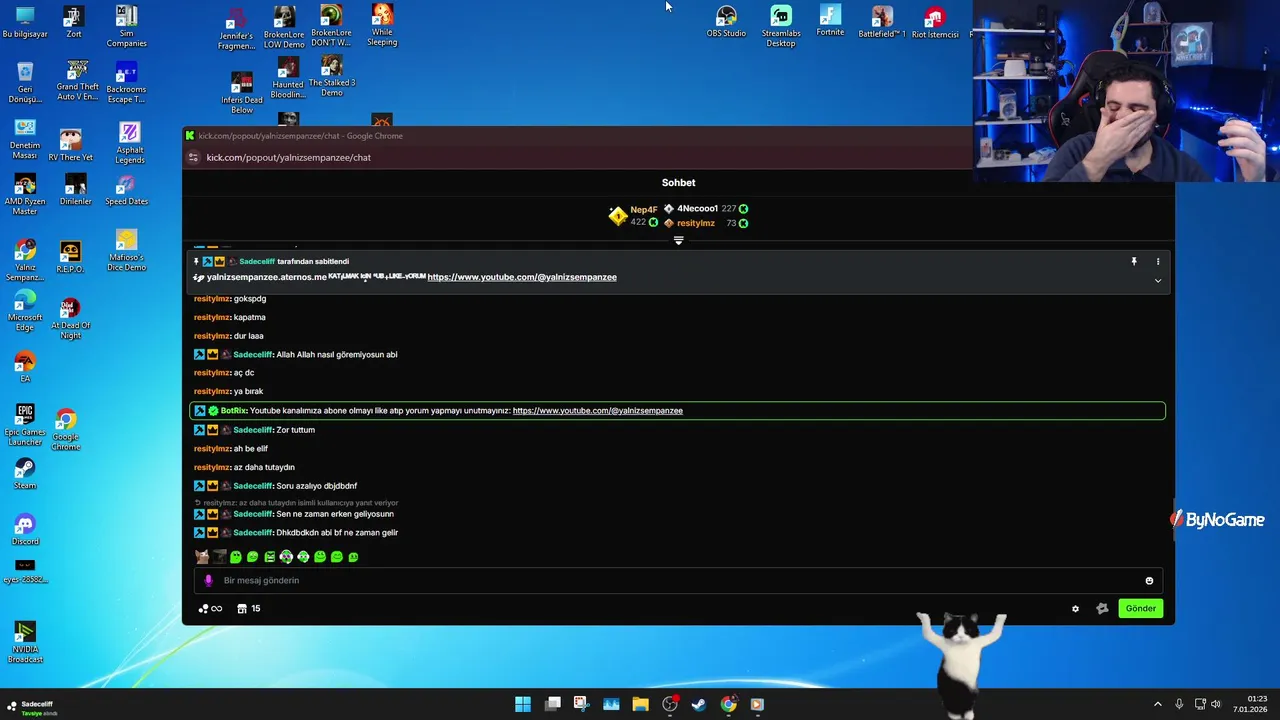Click resitylmz name in top gifters
Screen dimensions: 1280x720
tap(696, 223)
